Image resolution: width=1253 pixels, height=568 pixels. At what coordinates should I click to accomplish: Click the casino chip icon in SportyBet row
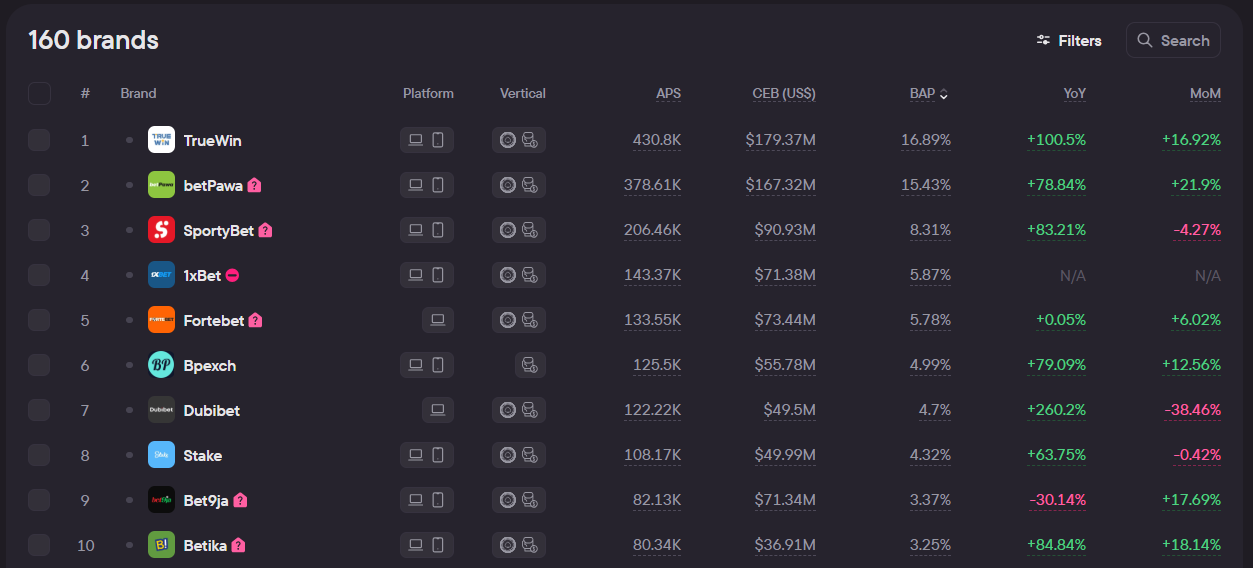(x=508, y=230)
